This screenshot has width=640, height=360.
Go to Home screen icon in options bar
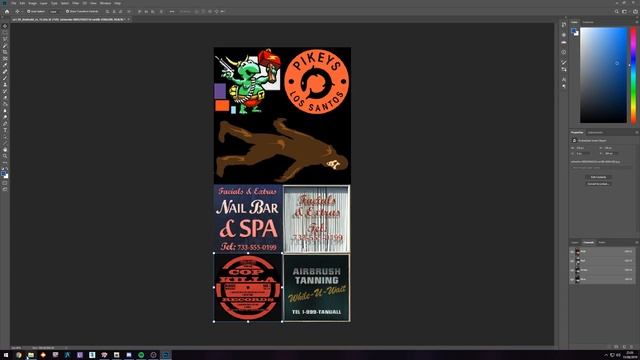pos(7,11)
